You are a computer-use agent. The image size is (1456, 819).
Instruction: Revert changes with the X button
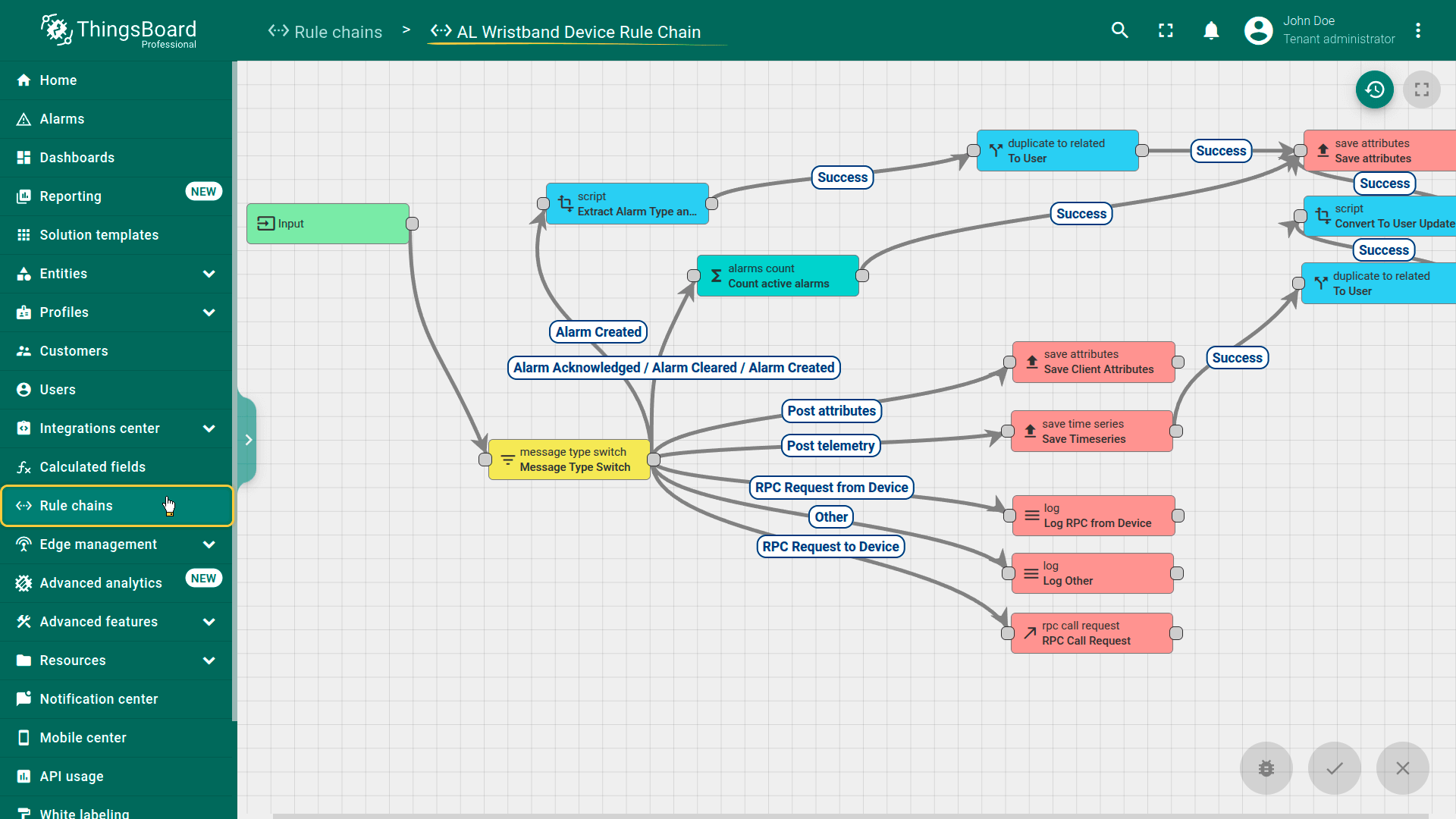pos(1402,768)
